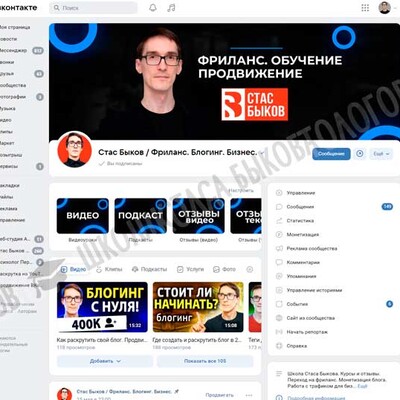This screenshot has width=400, height=400.
Task: Click the play icon beside Сообщение button
Action: [360, 154]
